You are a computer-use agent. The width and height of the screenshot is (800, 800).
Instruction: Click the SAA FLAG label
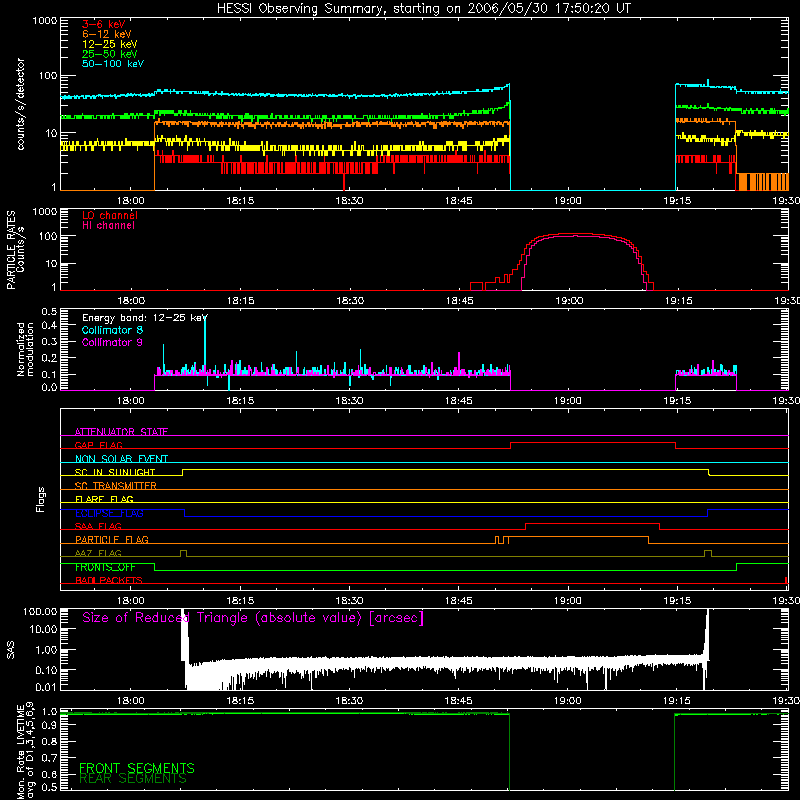tap(98, 526)
